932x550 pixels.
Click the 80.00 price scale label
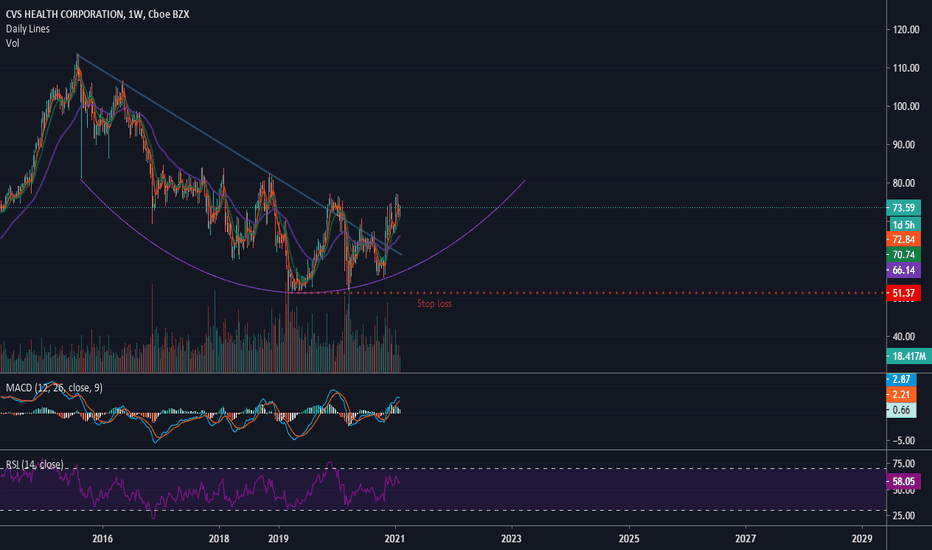point(904,183)
